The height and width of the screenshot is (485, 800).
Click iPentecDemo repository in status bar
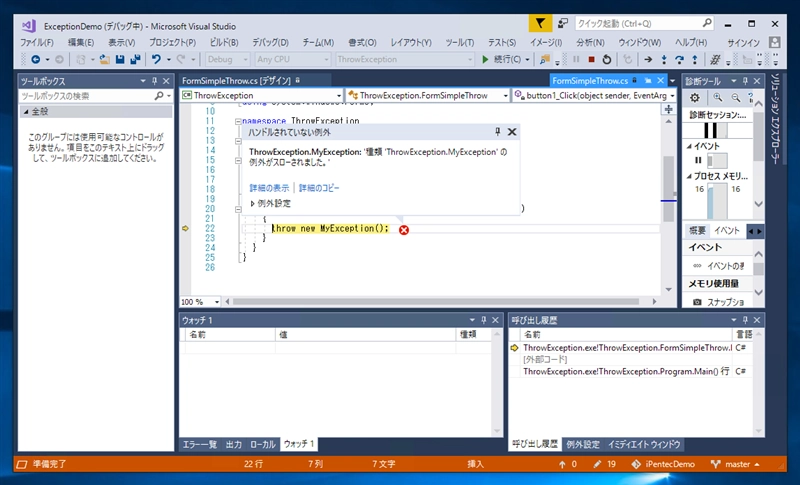(663, 464)
